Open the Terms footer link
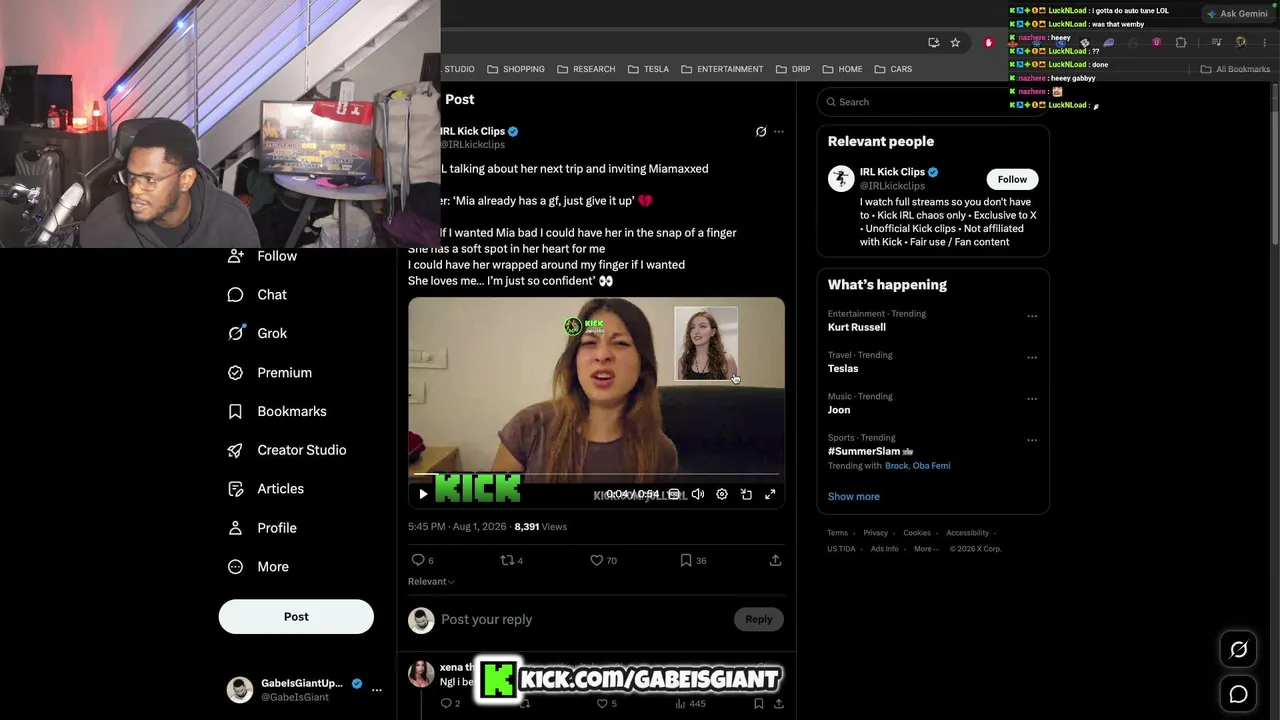Image resolution: width=1280 pixels, height=720 pixels. coord(838,533)
